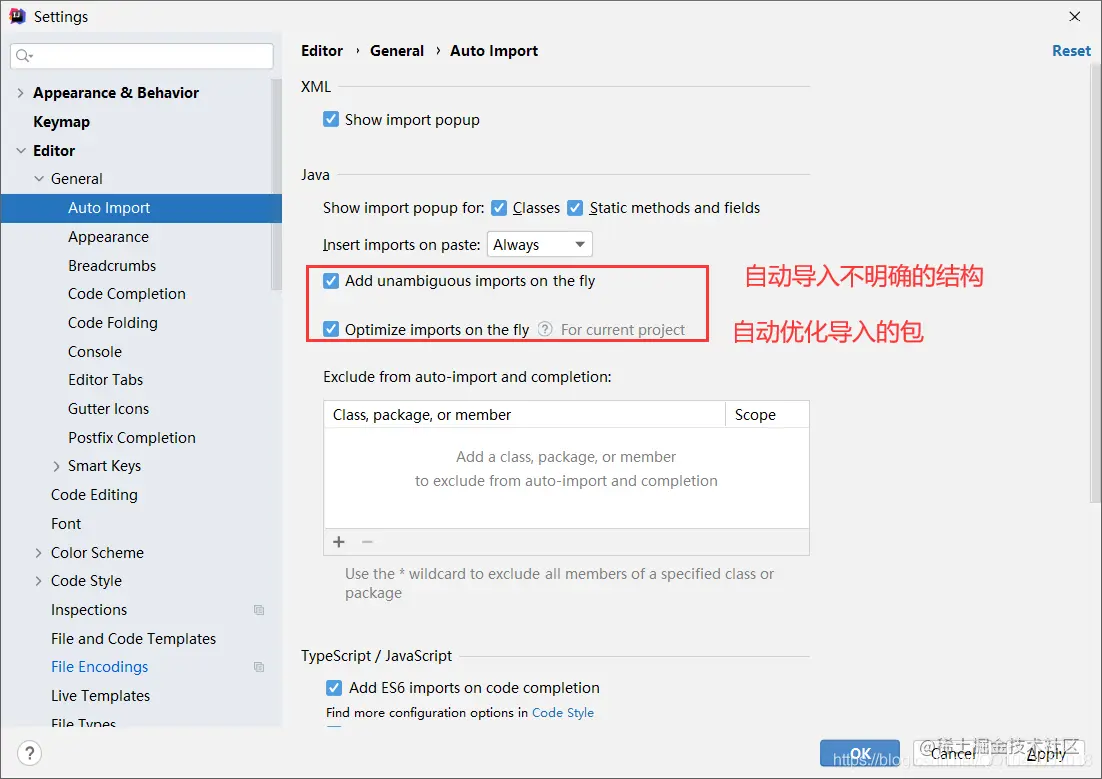Click project-level icon beside Inspections

coord(259,610)
